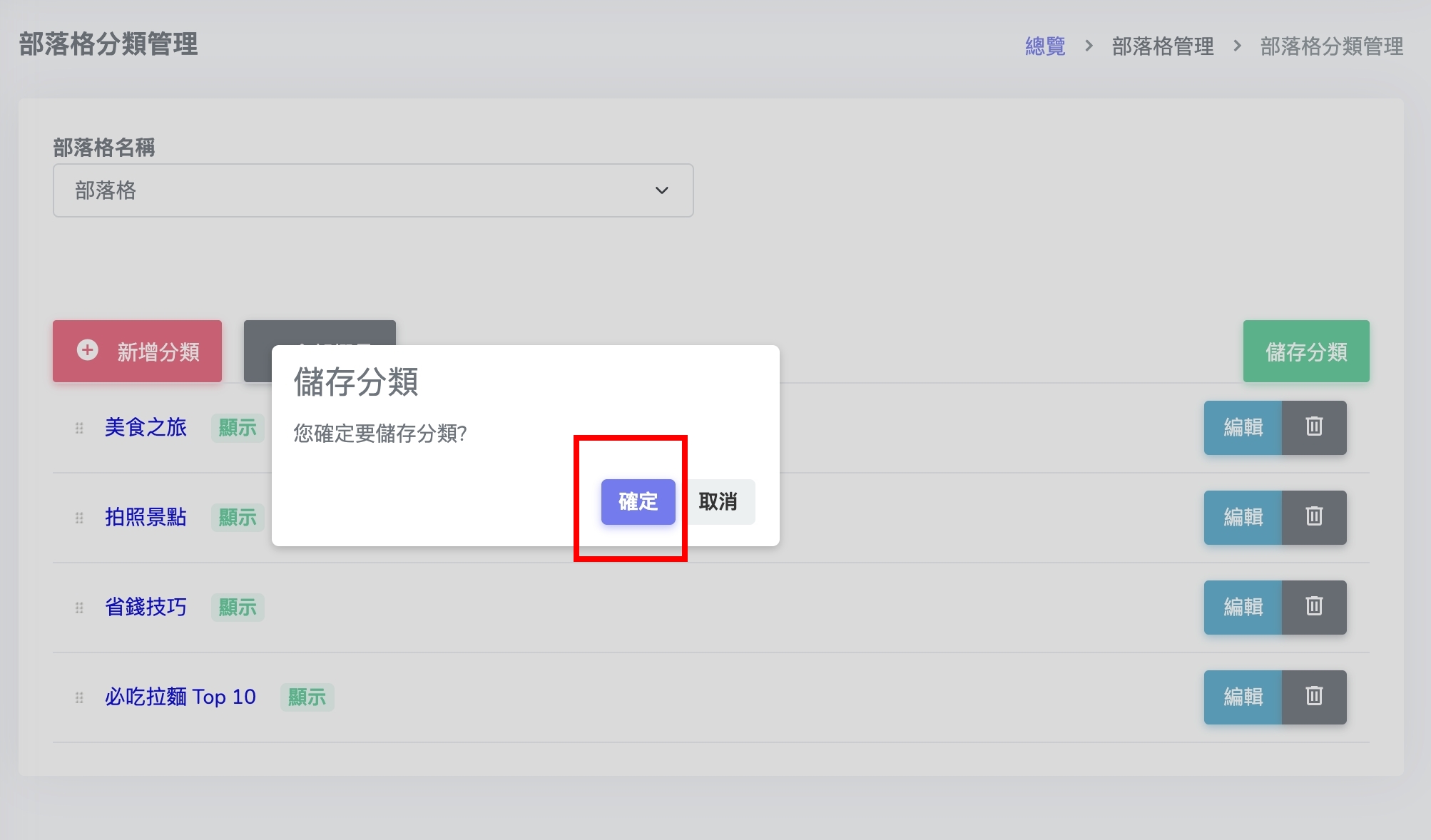Delete 必吃拉麵 Top 10 via trash icon
The image size is (1431, 840).
coord(1314,697)
